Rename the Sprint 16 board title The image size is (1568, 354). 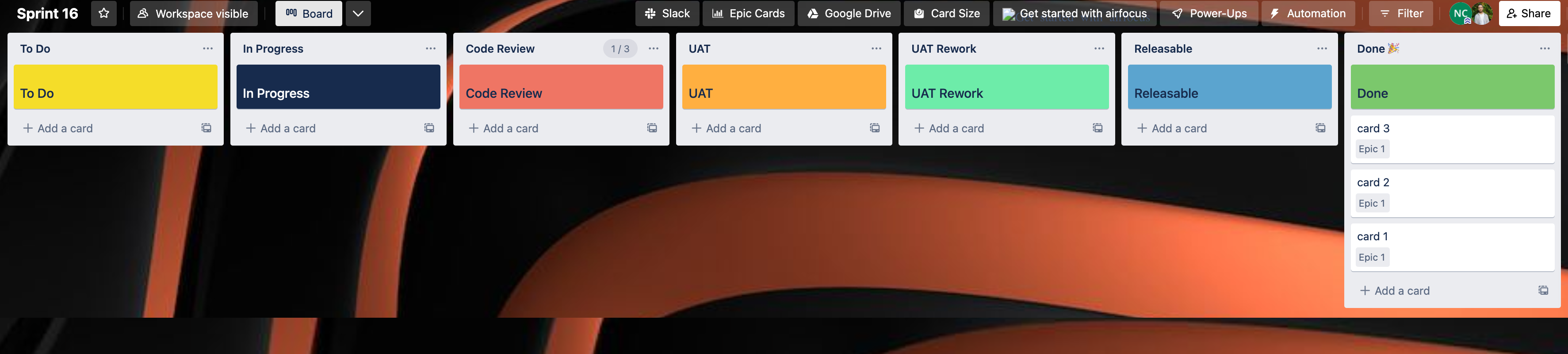pyautogui.click(x=47, y=13)
